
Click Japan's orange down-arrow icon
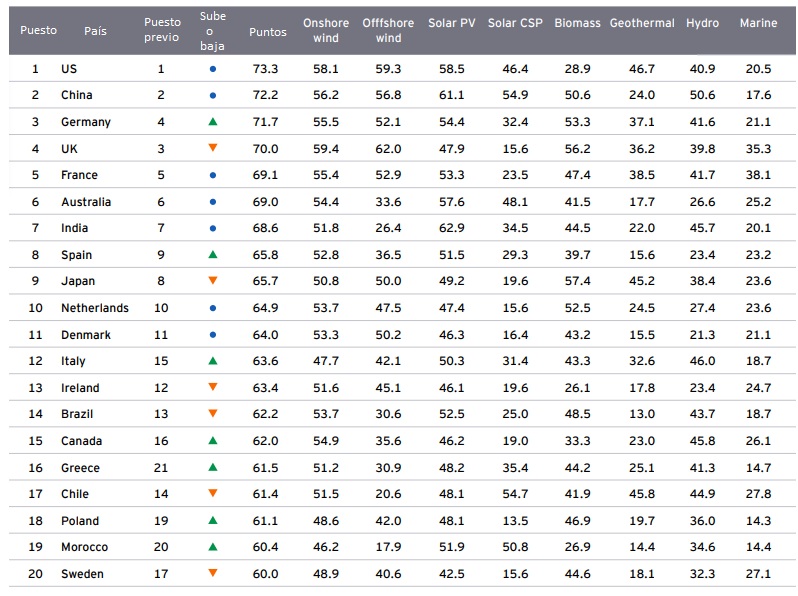click(x=212, y=281)
